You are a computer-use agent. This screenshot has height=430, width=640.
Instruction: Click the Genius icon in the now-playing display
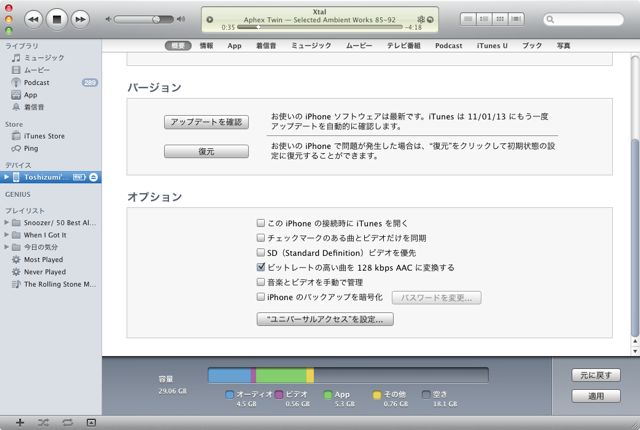(x=421, y=19)
